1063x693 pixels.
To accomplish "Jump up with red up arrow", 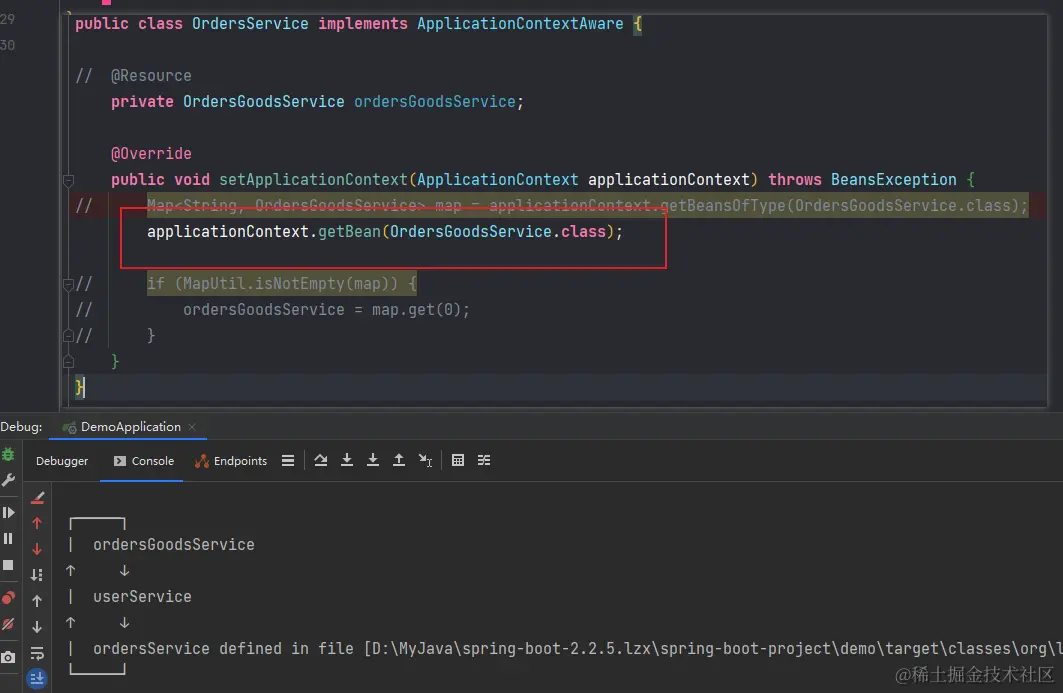I will tap(37, 523).
